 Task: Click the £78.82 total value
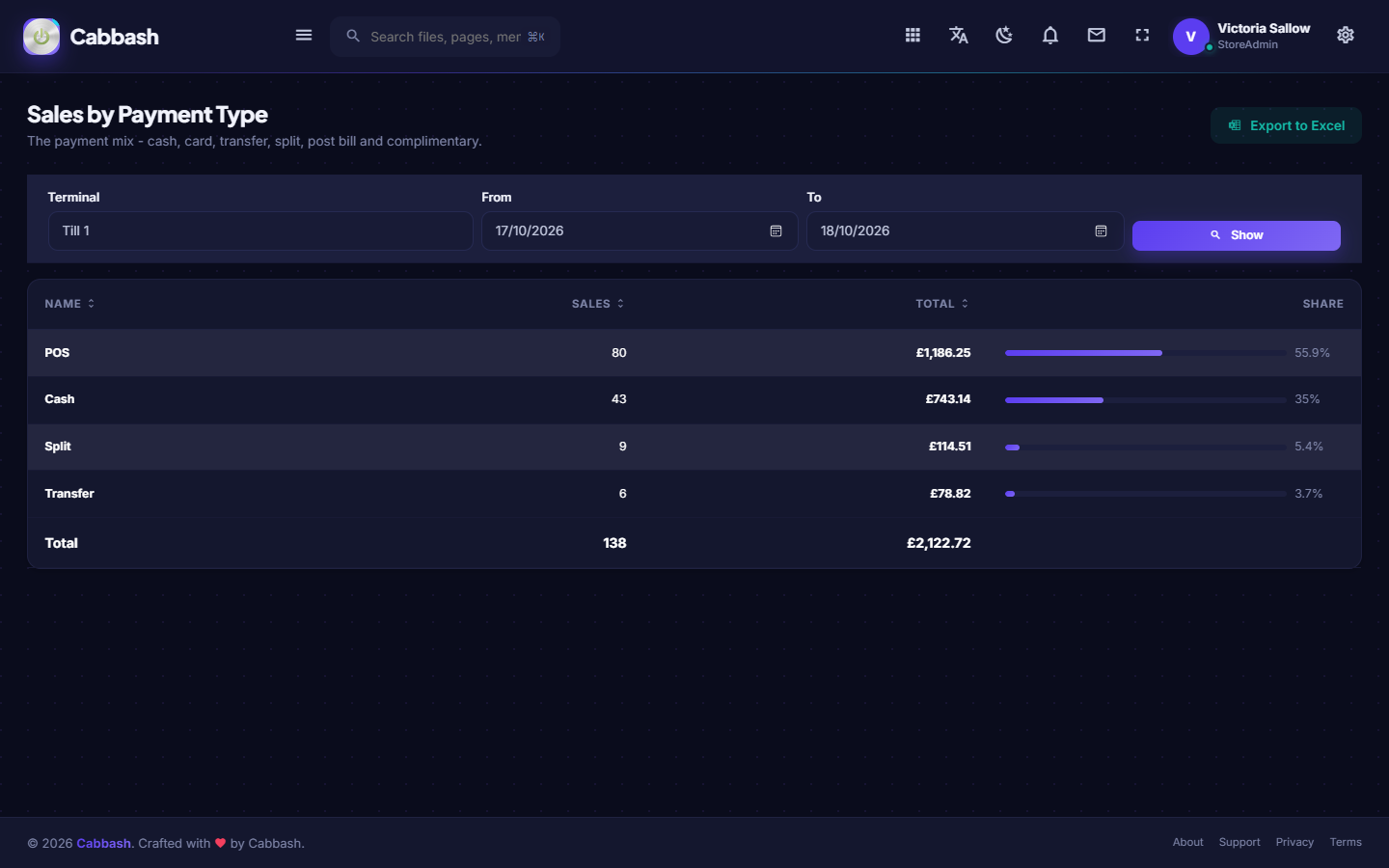[950, 494]
